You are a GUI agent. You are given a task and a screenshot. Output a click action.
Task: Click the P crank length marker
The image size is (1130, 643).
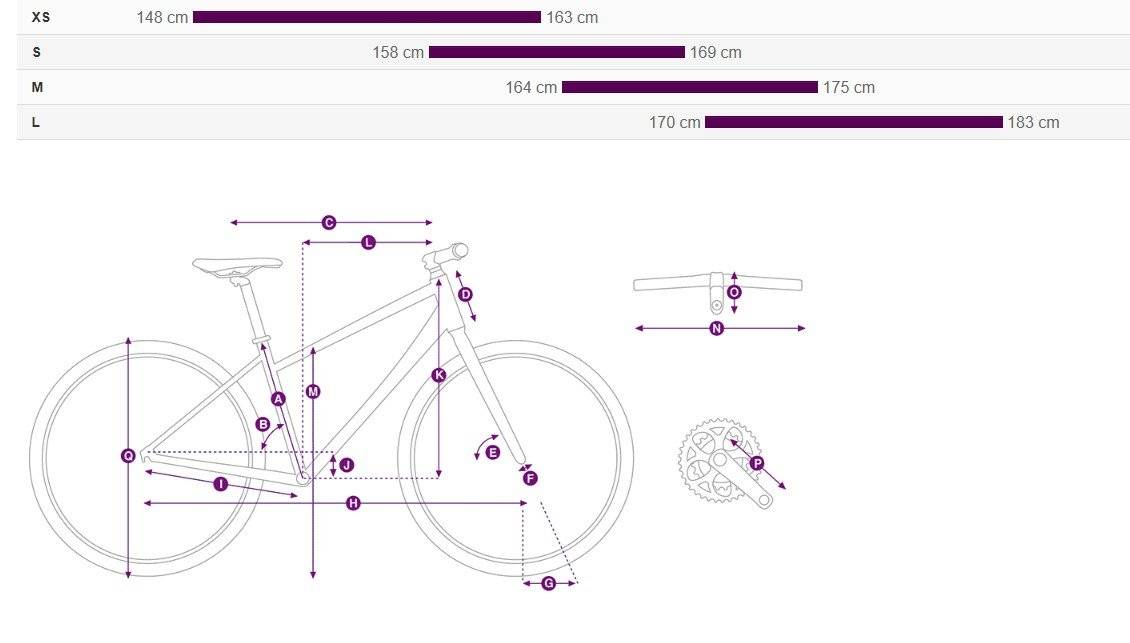(757, 464)
